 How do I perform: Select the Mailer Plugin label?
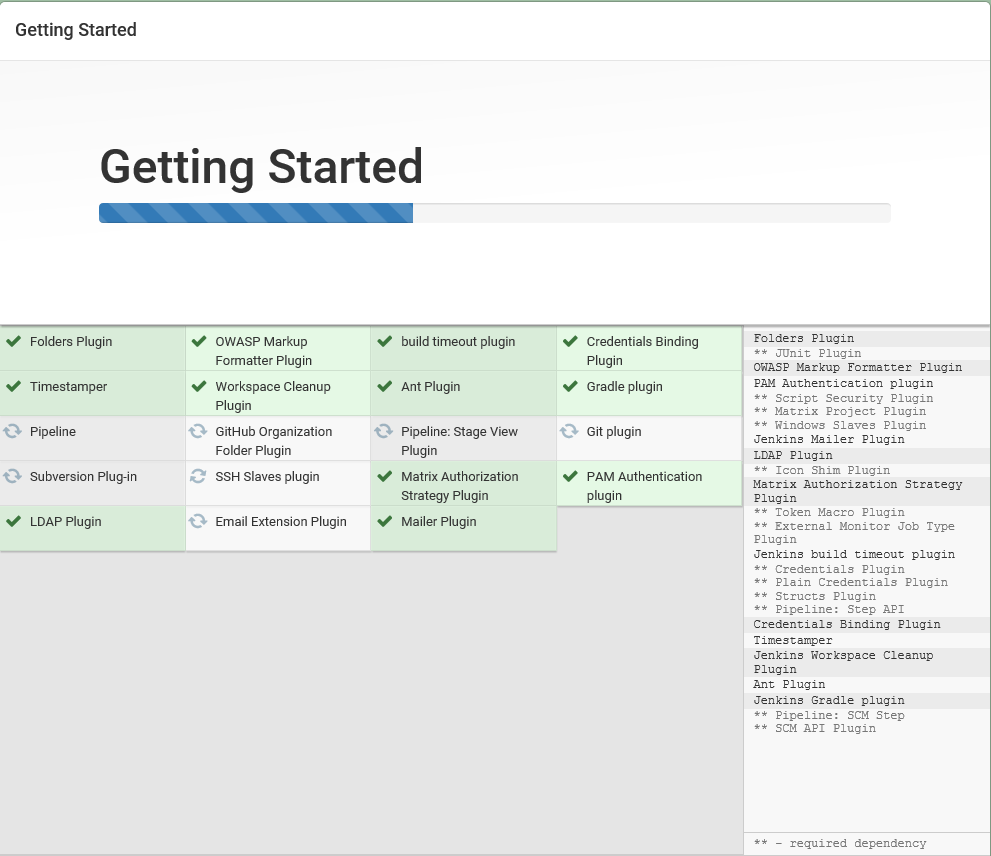pos(439,521)
